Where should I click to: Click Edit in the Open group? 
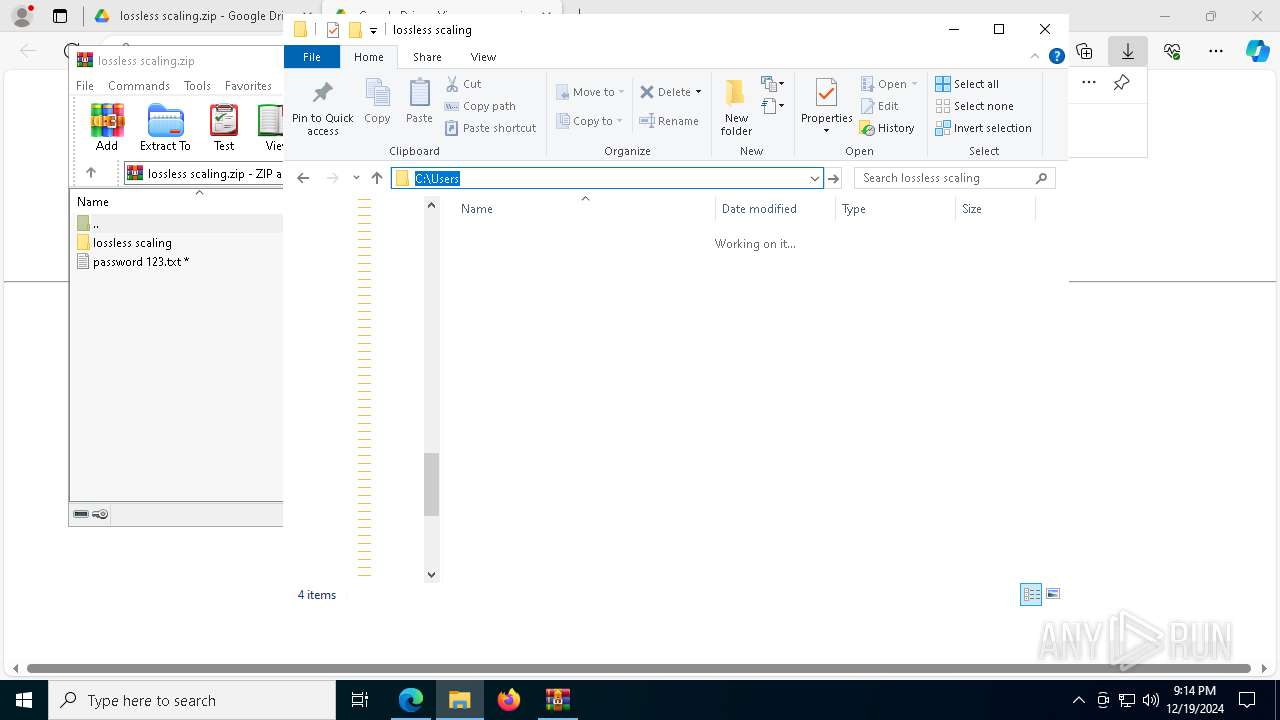879,106
